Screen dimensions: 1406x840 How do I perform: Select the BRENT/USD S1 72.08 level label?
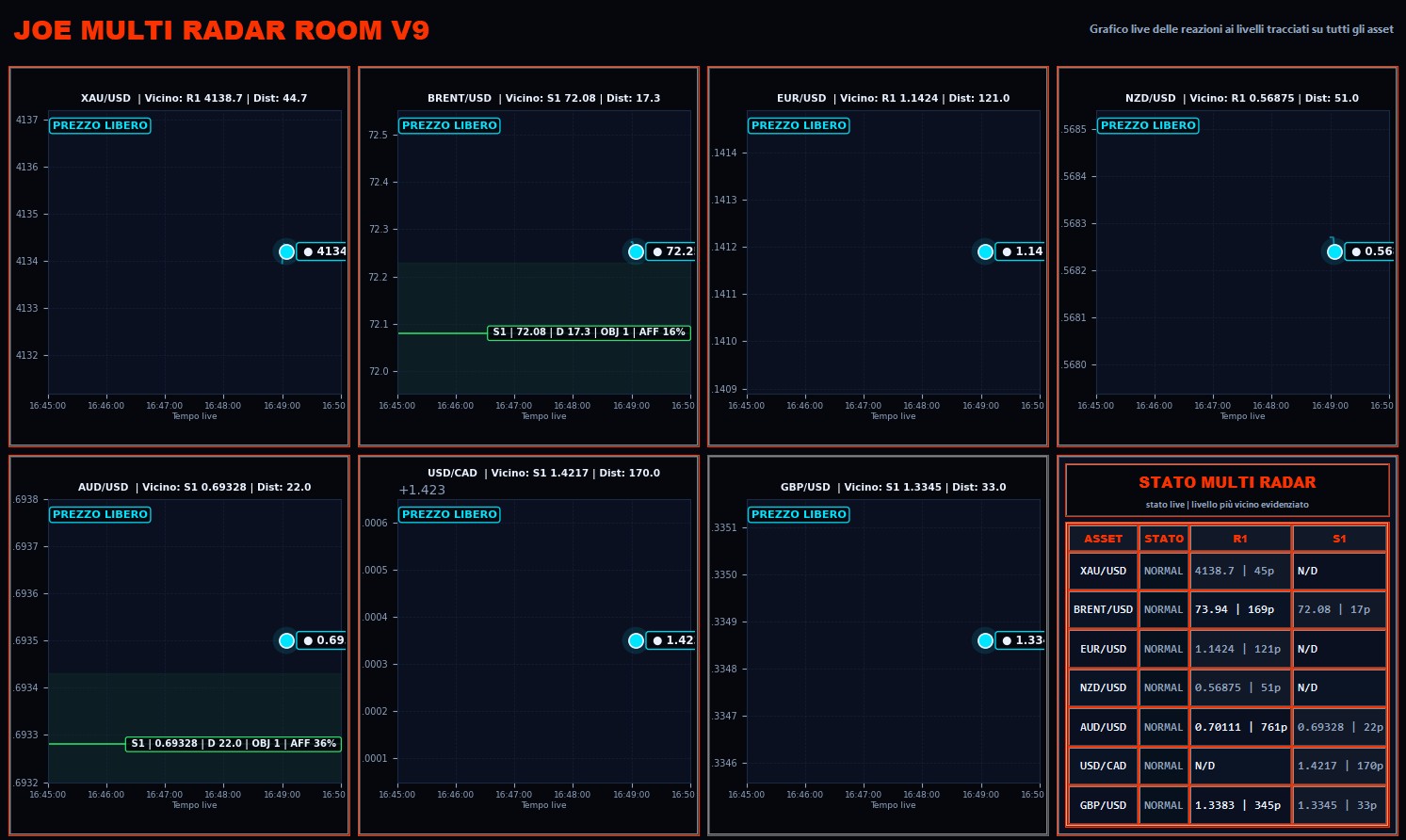pos(589,332)
